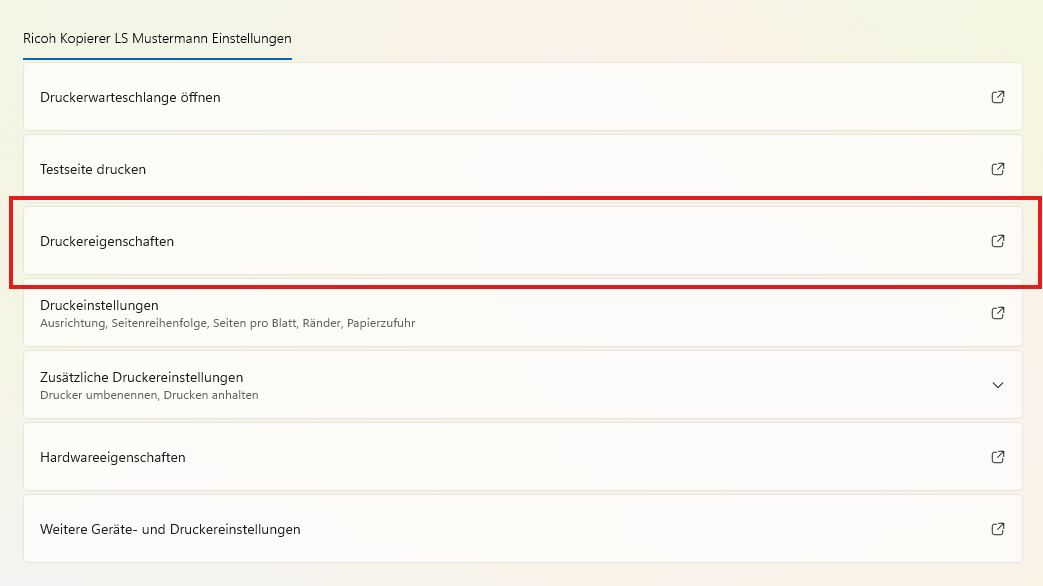
Task: Click the Zusätzliche Druckereinstellungen title
Action: point(141,377)
